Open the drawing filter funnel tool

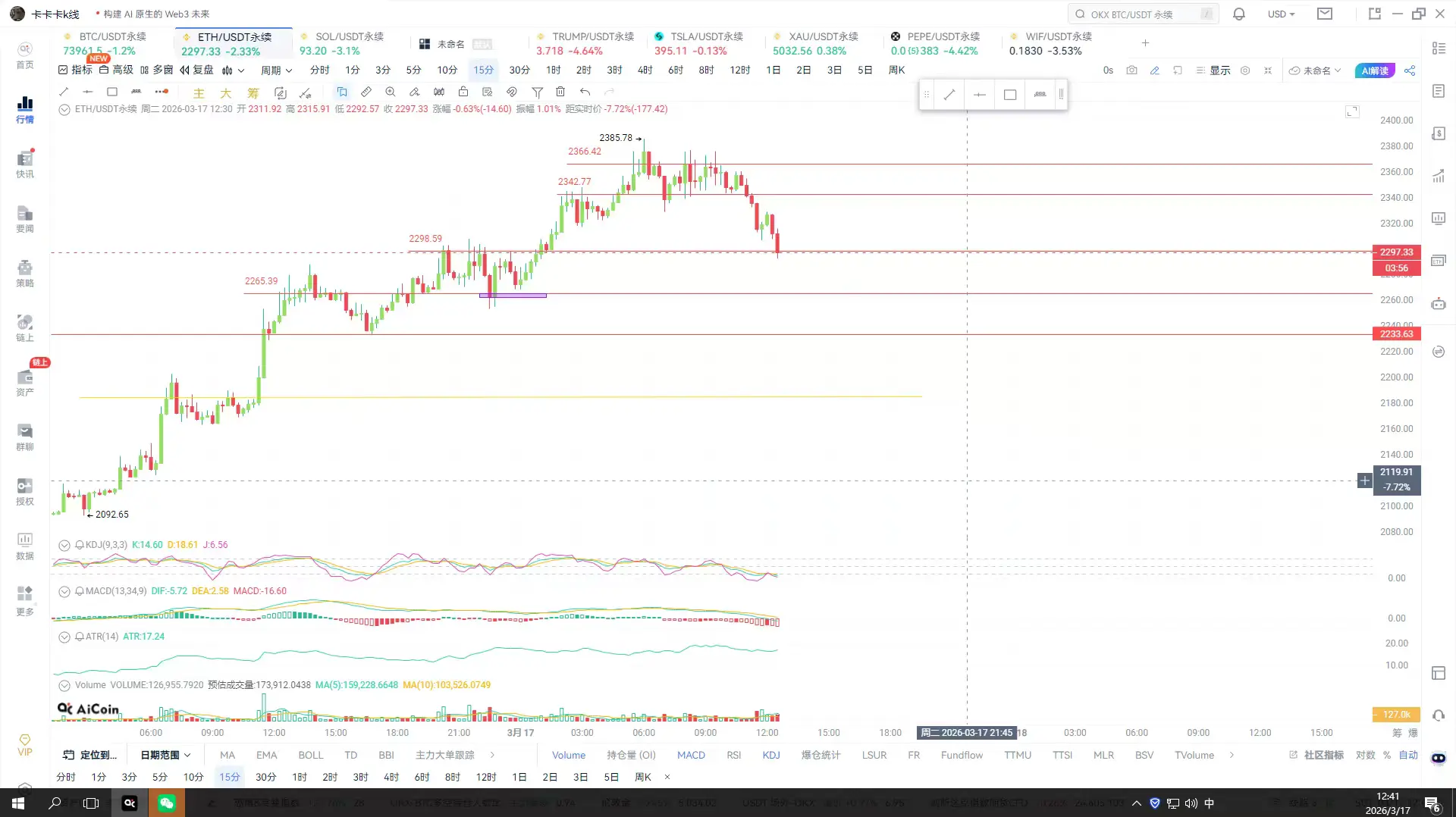537,92
